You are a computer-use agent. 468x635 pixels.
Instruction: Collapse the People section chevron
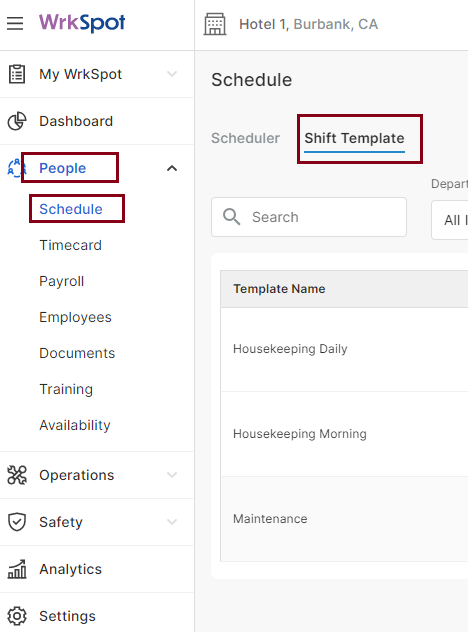tap(172, 168)
